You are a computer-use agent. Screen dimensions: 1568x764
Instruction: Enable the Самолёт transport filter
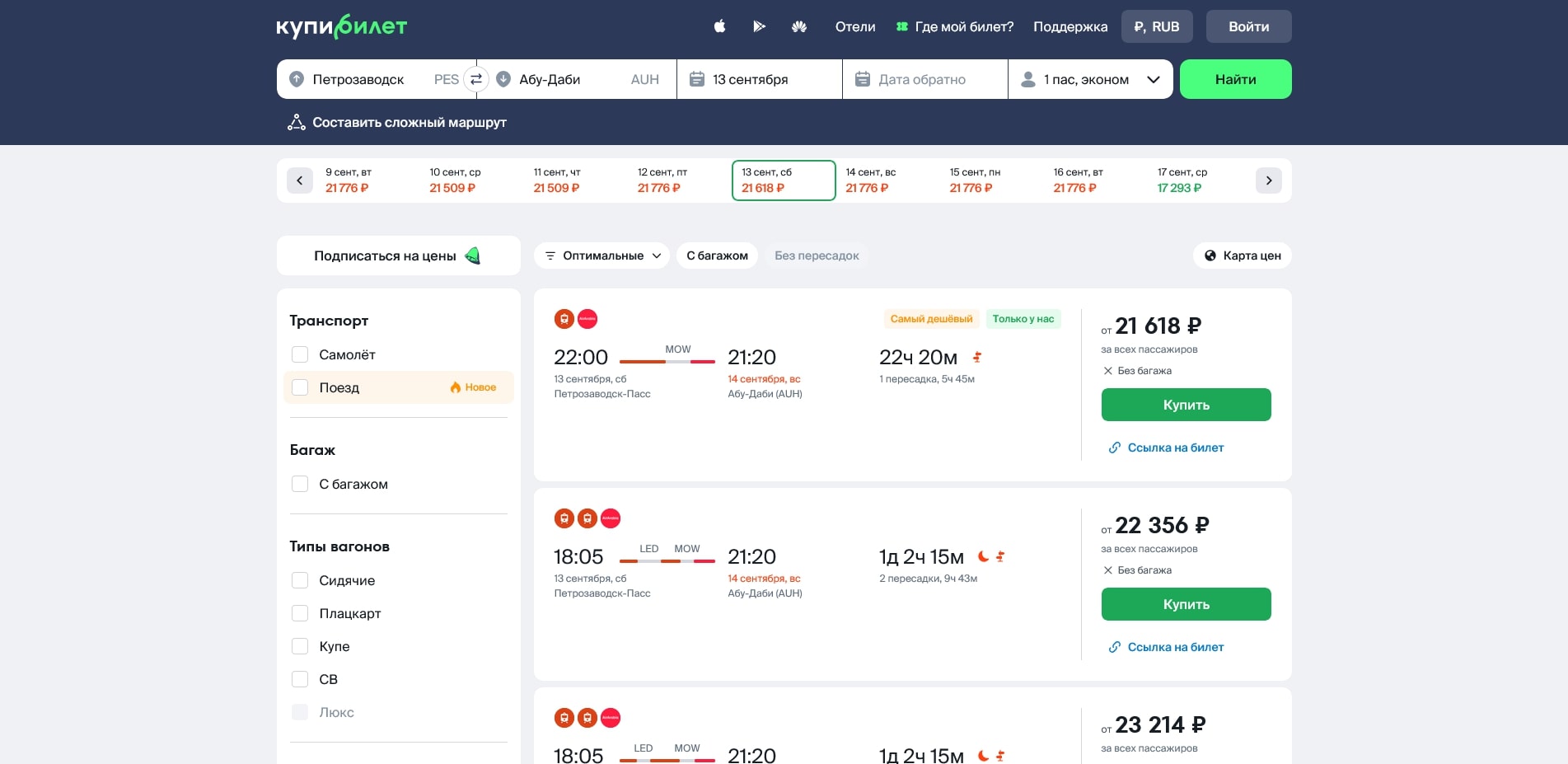coord(300,354)
